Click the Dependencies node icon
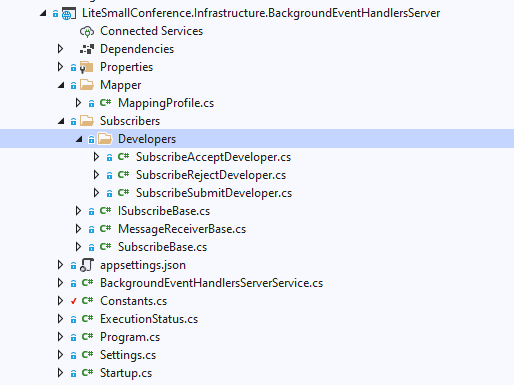The width and height of the screenshot is (514, 385). click(87, 49)
